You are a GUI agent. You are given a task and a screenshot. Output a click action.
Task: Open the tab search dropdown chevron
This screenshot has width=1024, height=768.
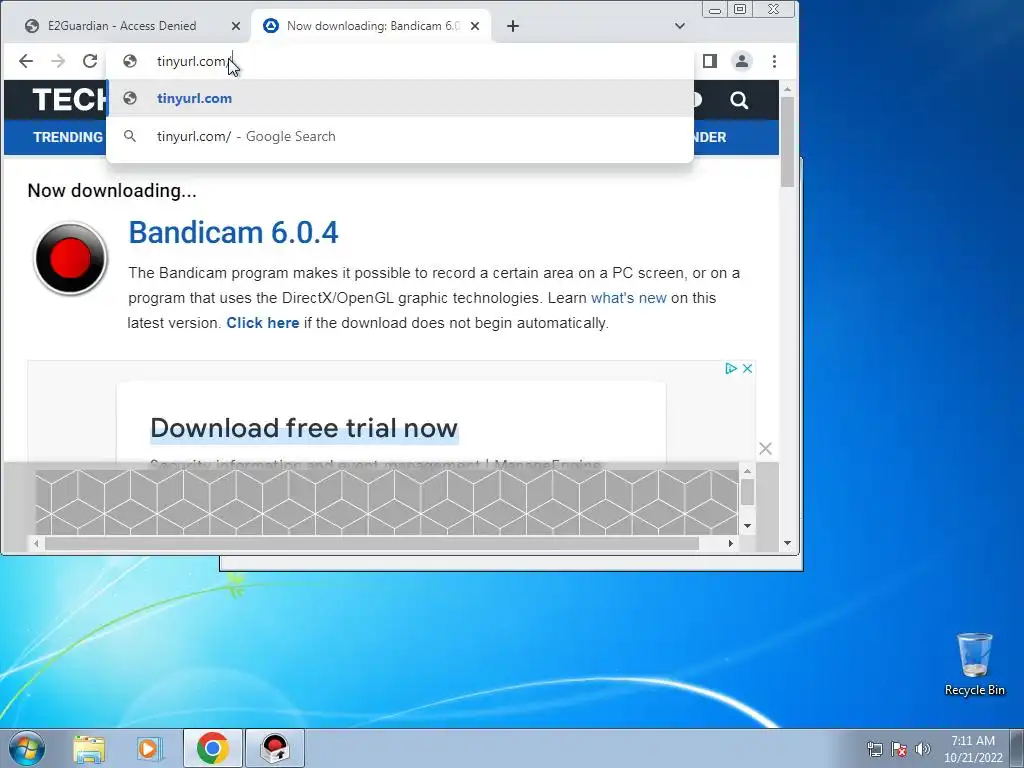coord(680,26)
